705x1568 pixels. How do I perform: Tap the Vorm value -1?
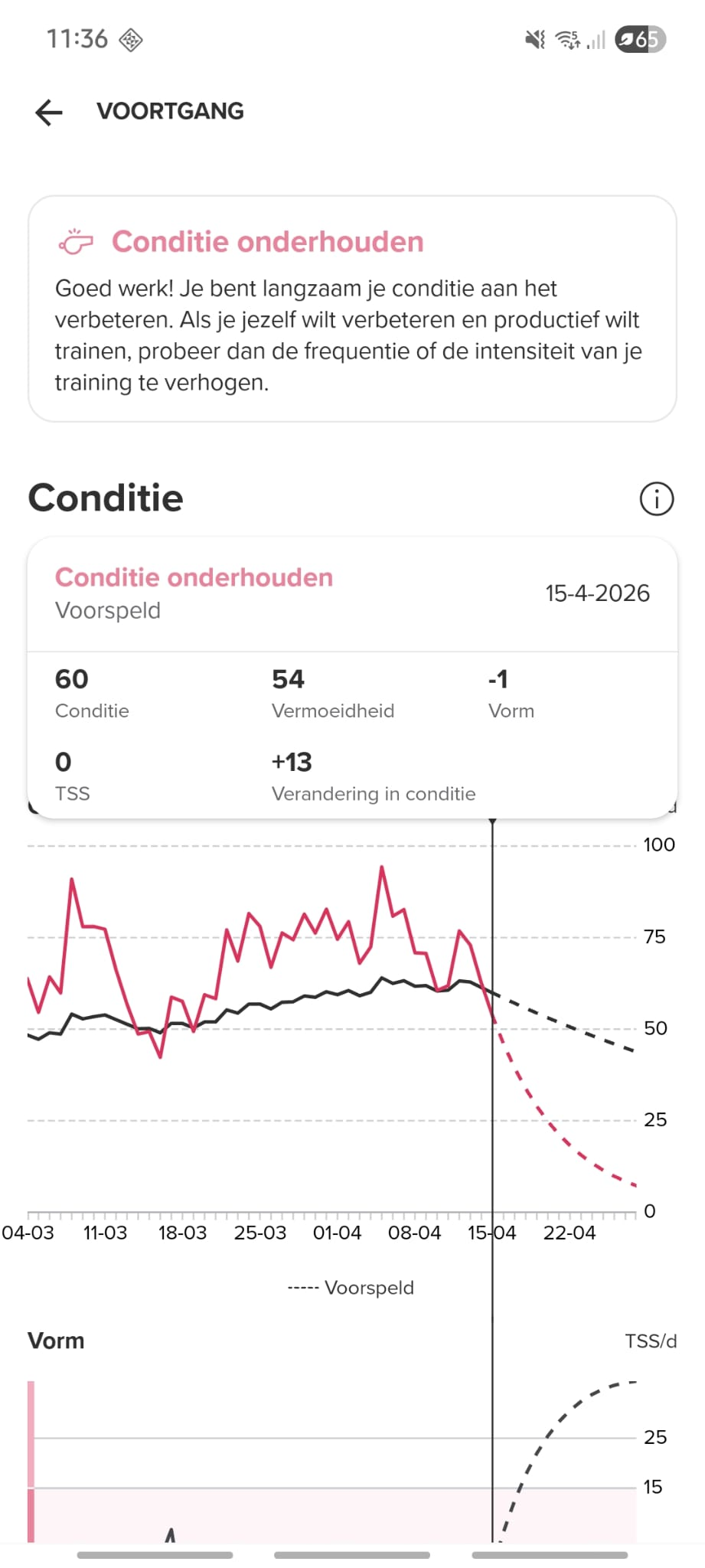point(498,679)
